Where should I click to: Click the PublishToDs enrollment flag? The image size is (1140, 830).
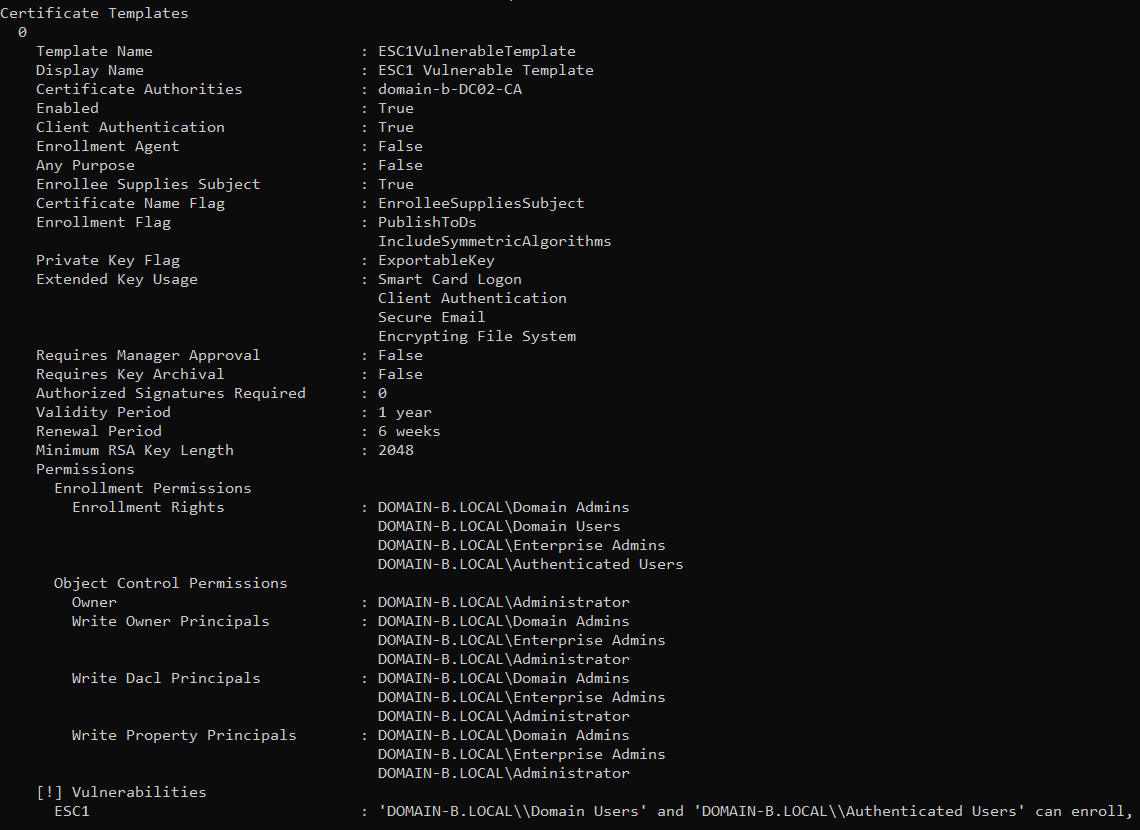click(x=427, y=222)
